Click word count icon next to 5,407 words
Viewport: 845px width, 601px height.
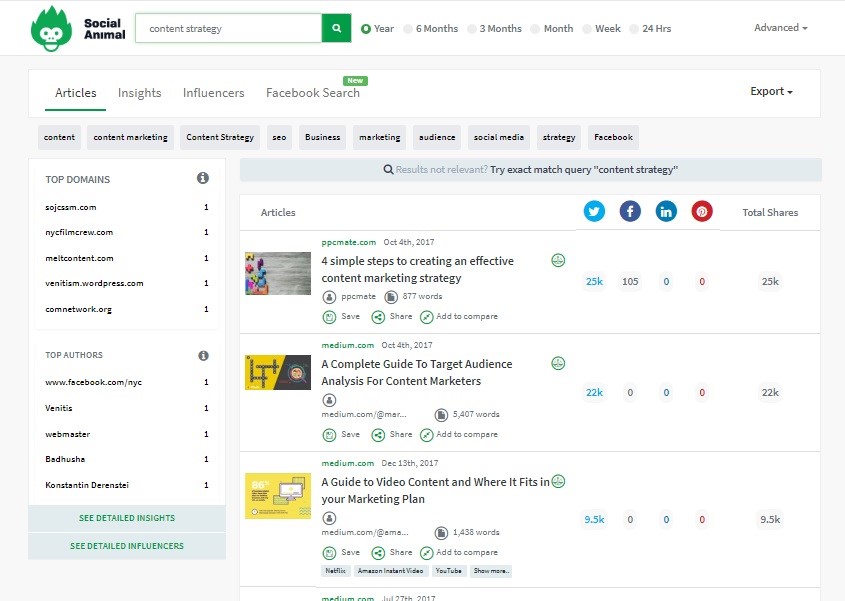tap(441, 415)
